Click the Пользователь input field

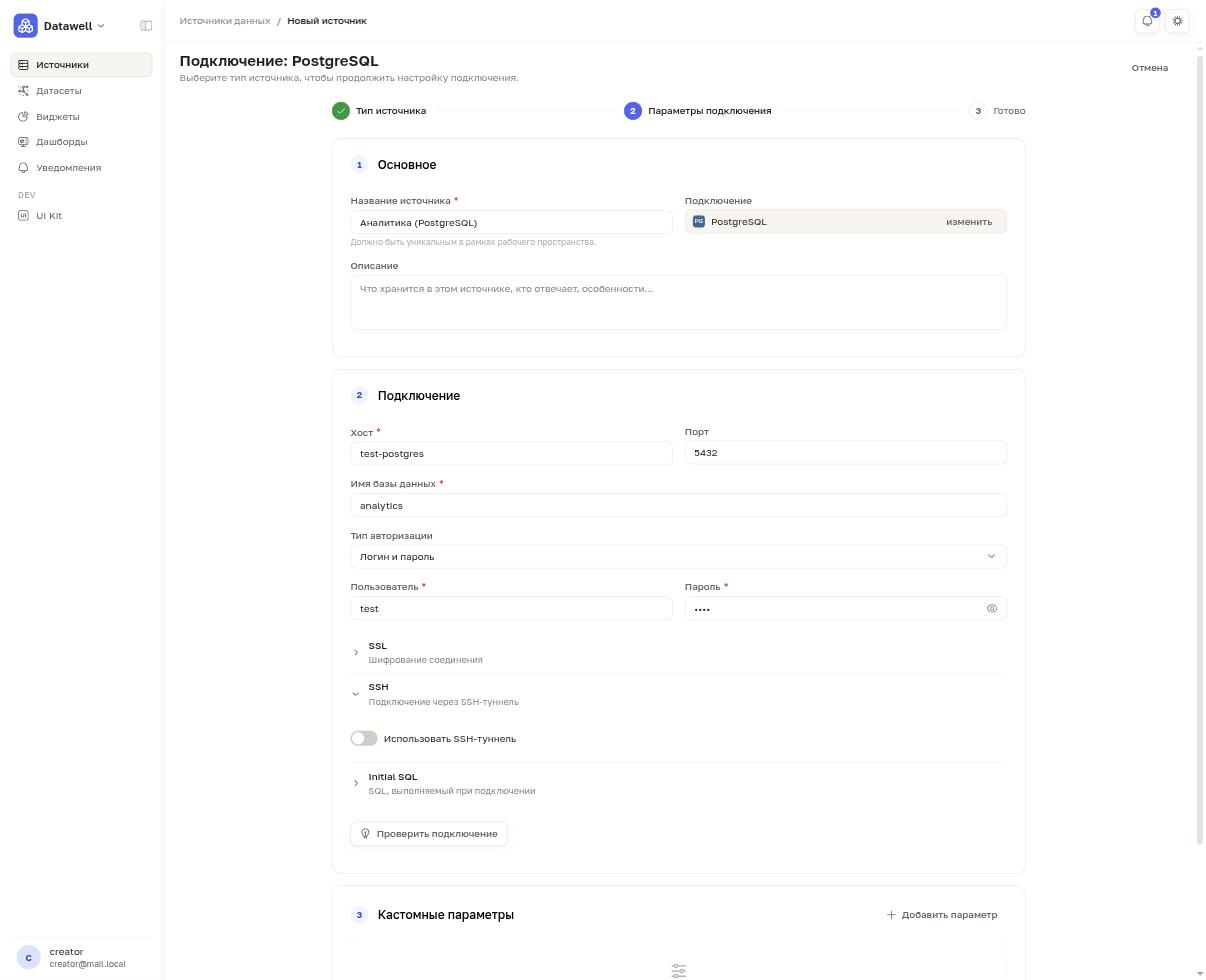(x=511, y=608)
